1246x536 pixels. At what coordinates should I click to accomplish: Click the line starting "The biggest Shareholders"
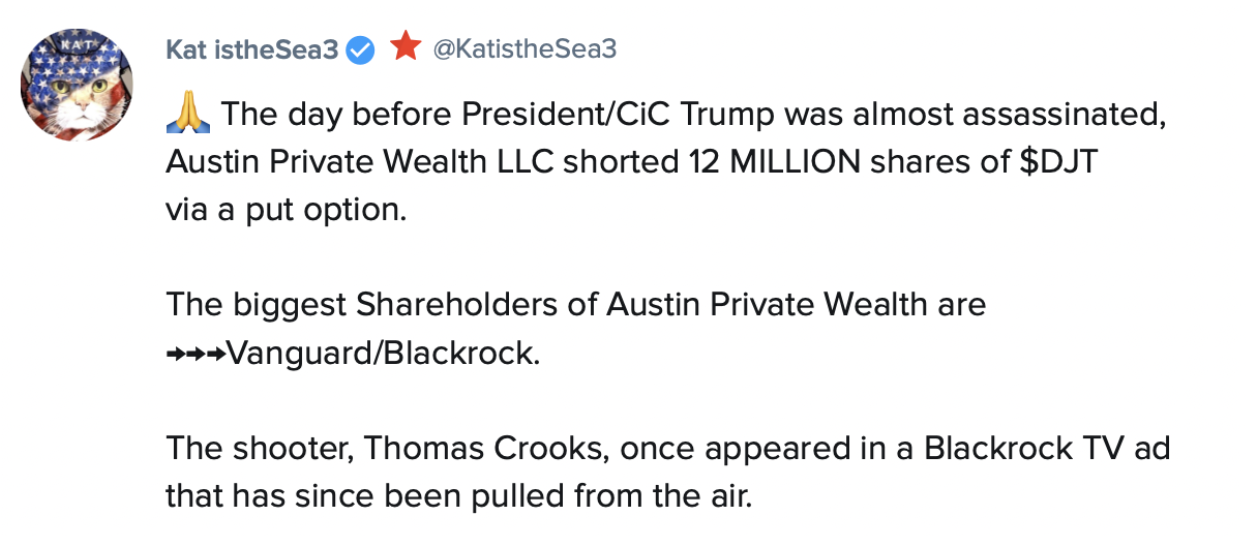[x=576, y=303]
